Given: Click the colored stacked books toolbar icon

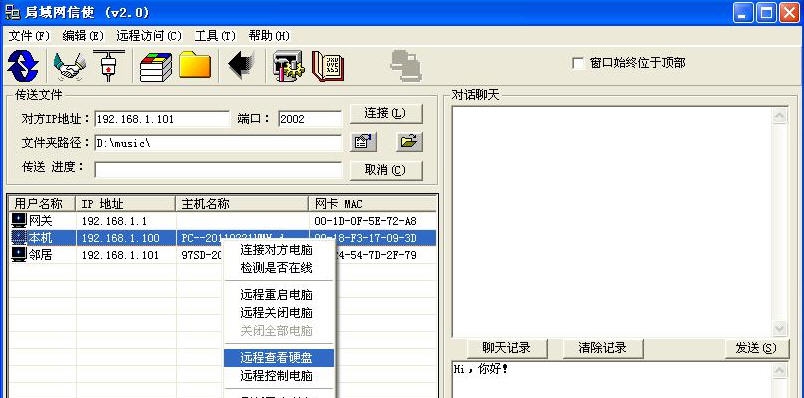Looking at the screenshot, I should pyautogui.click(x=156, y=67).
